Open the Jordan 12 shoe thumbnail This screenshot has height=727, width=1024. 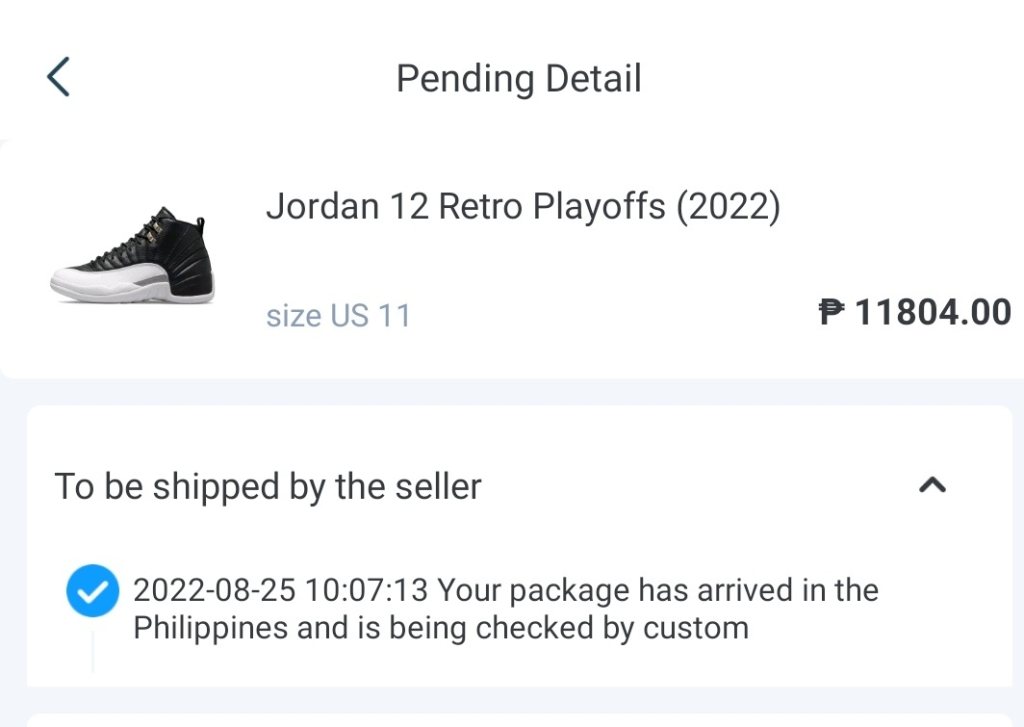pos(132,257)
